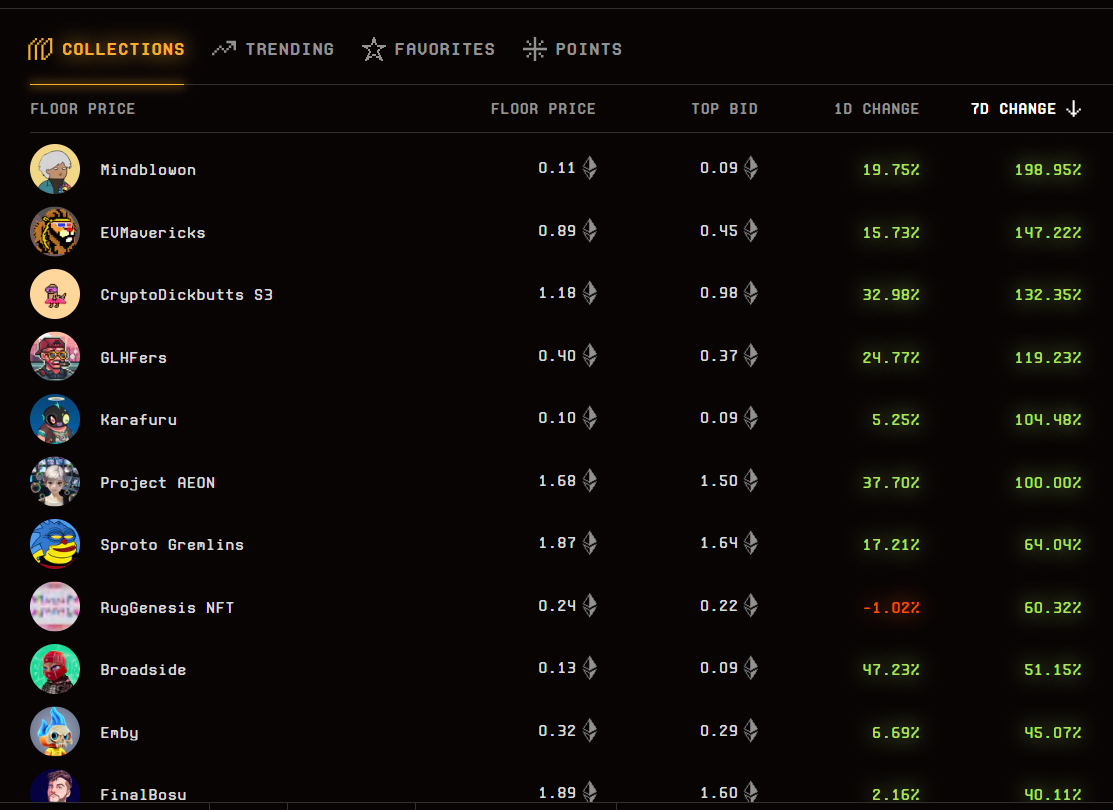Click the Emby avatar image
This screenshot has width=1113, height=810.
pos(55,731)
